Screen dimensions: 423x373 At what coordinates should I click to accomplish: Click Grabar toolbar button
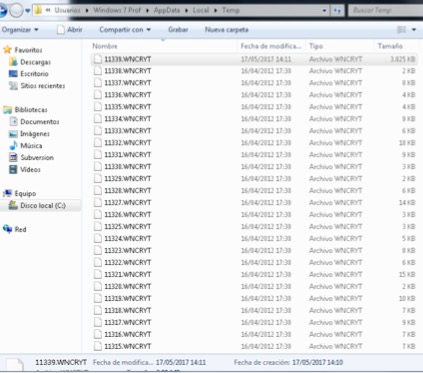tap(178, 30)
